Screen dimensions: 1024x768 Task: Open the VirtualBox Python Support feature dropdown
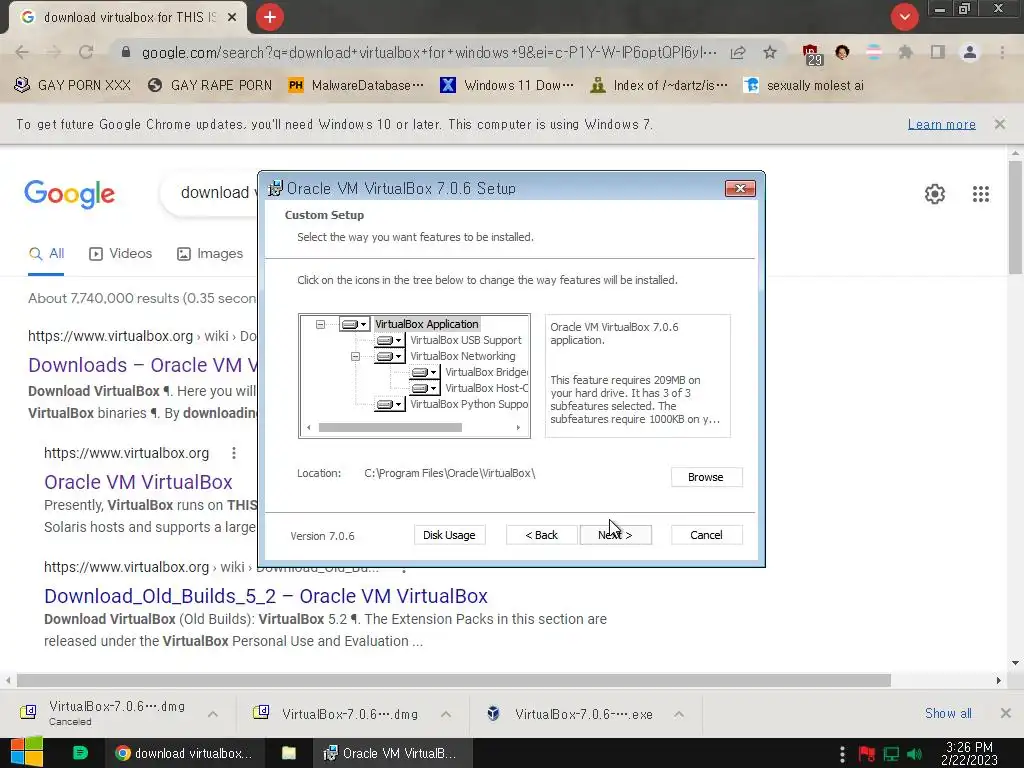coord(390,404)
